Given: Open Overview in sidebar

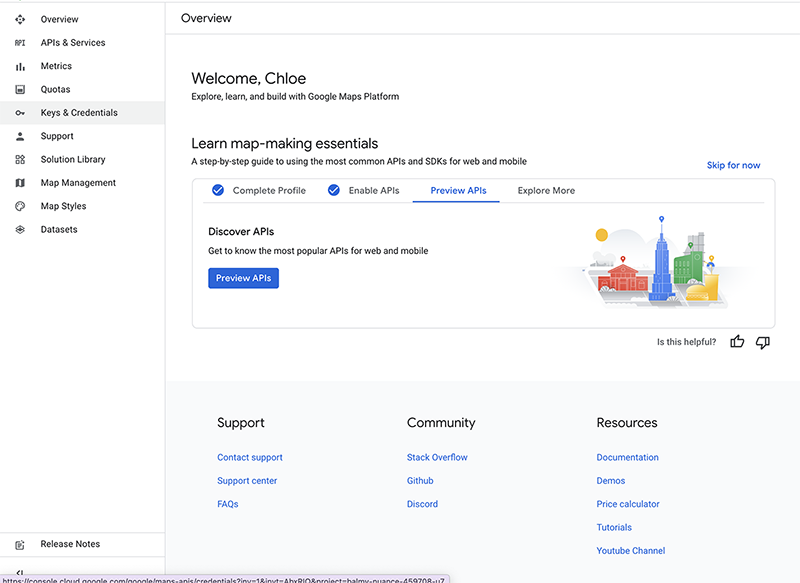Looking at the screenshot, I should click(82, 19).
